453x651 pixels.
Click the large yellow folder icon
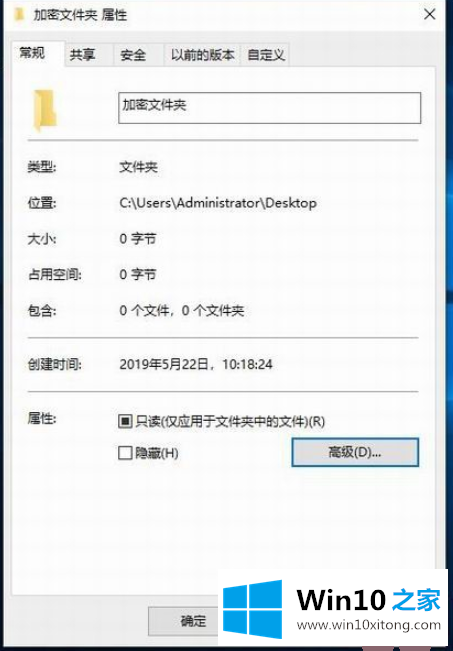click(44, 110)
